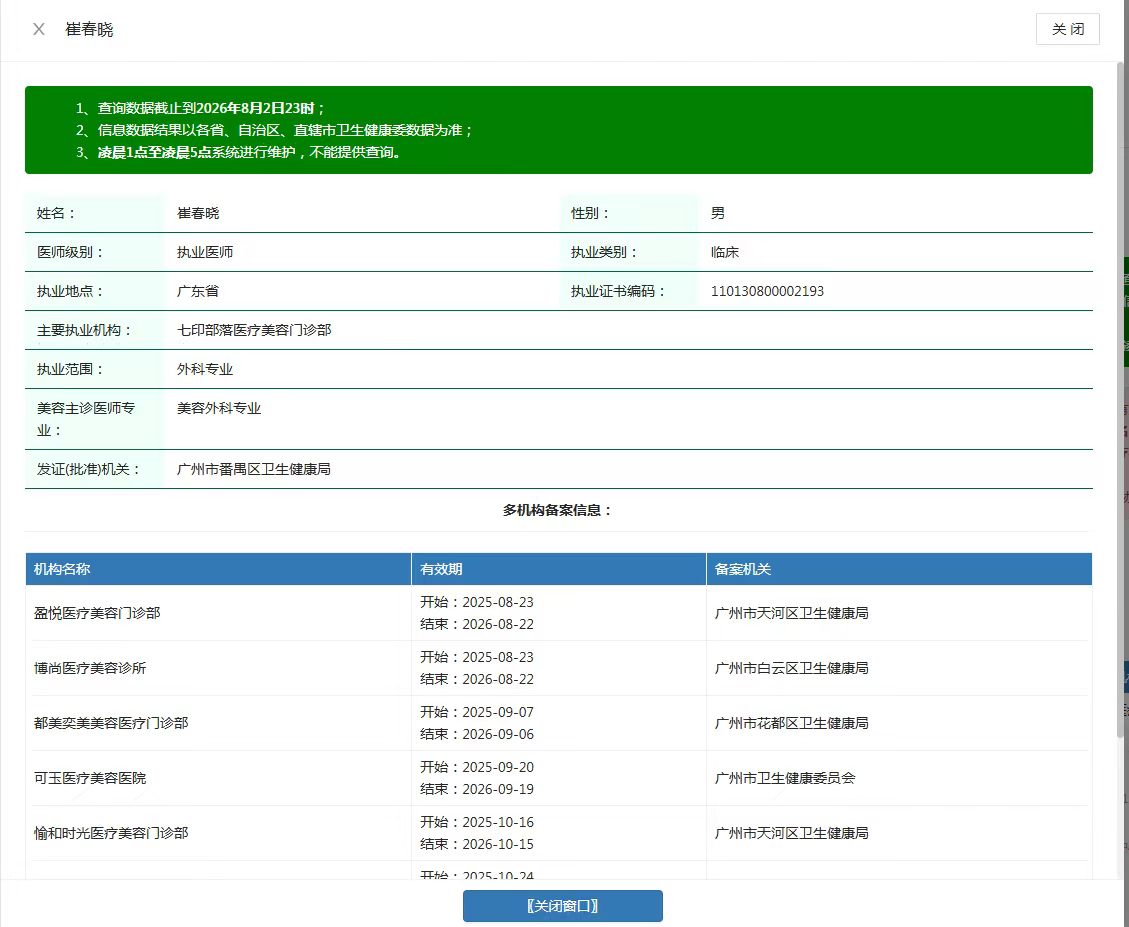Click the 广州市花都区卫生健康局 cell
This screenshot has height=927, width=1129.
[791, 722]
